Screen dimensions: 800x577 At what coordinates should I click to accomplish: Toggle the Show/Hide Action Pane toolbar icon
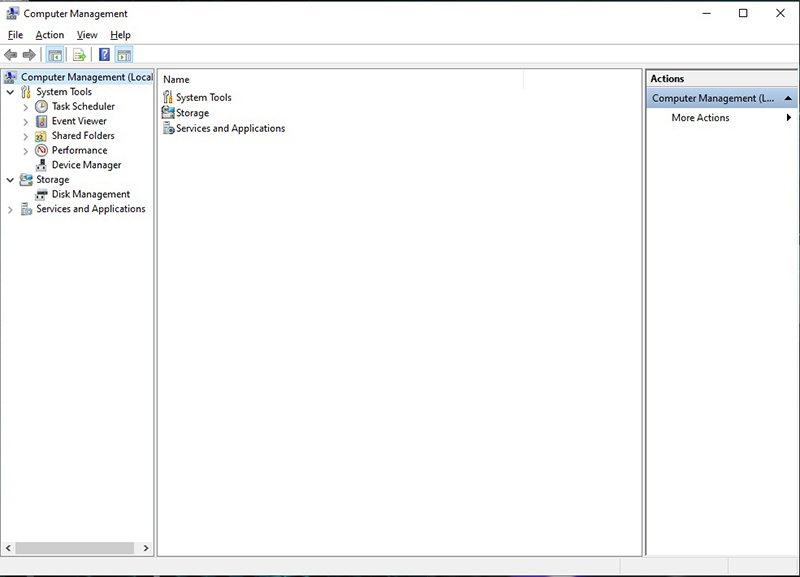[x=123, y=55]
